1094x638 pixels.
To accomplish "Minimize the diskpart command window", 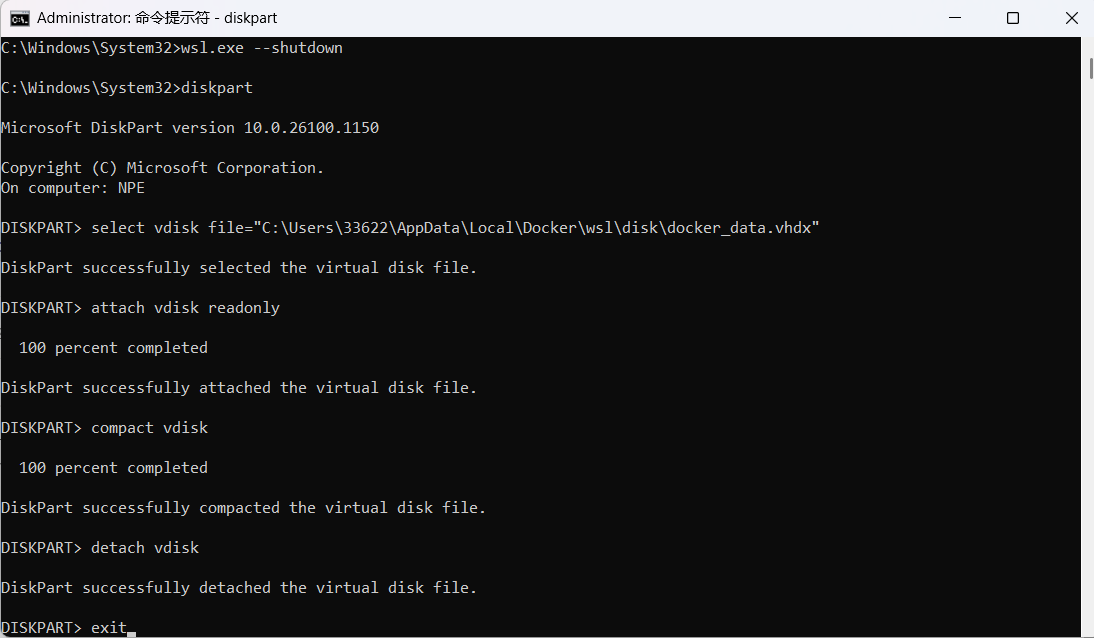I will pyautogui.click(x=954, y=18).
